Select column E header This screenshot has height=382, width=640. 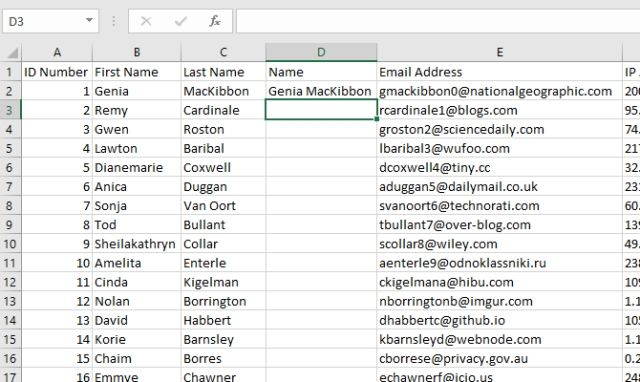tap(500, 52)
